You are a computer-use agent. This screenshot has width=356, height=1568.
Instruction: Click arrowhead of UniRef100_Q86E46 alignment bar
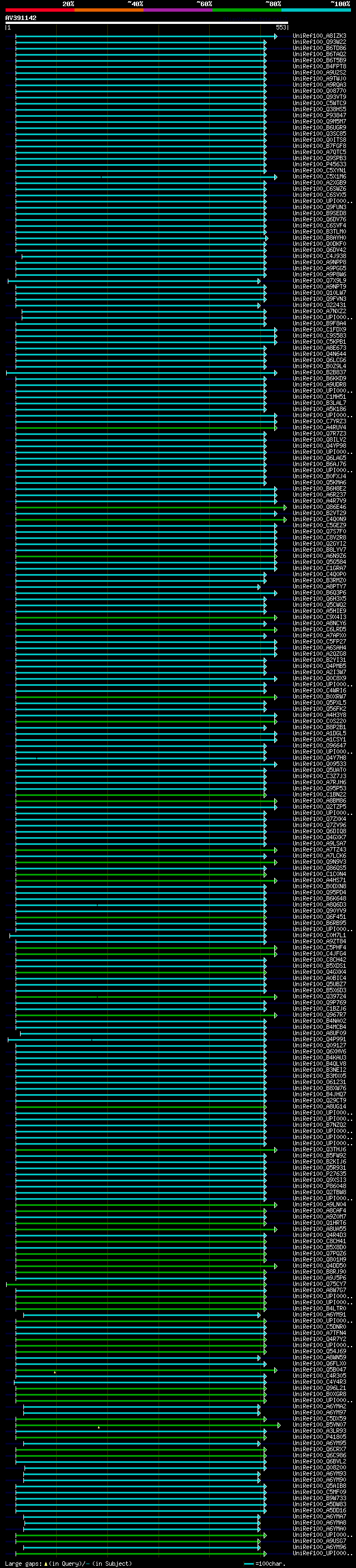point(285,507)
